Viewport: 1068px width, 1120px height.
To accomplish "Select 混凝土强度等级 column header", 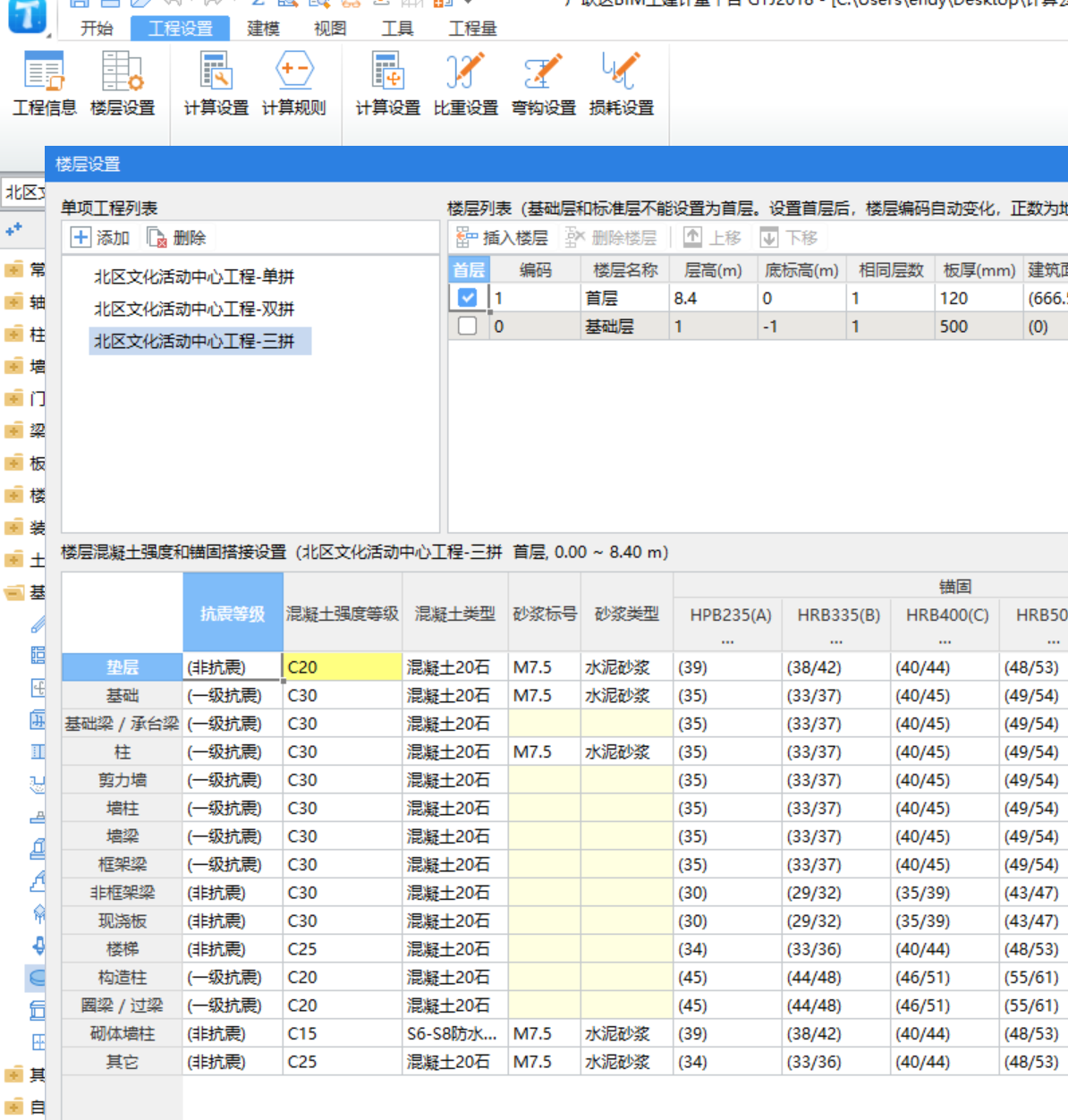I will point(343,614).
